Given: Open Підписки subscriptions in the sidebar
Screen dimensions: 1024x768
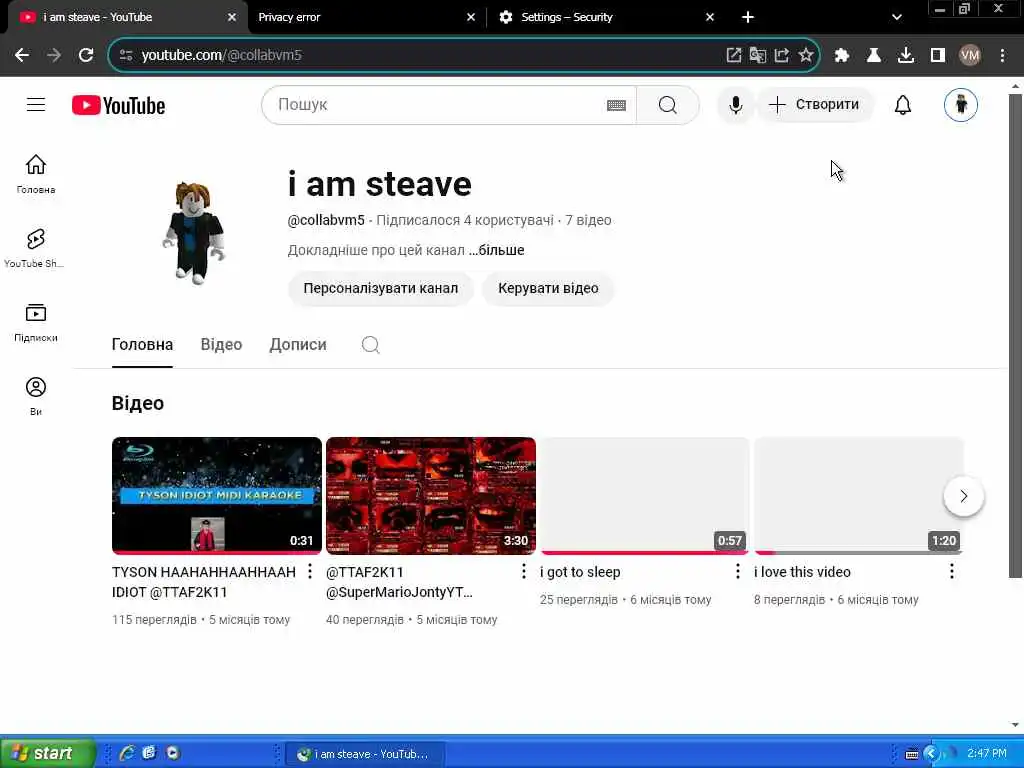Looking at the screenshot, I should click(36, 322).
